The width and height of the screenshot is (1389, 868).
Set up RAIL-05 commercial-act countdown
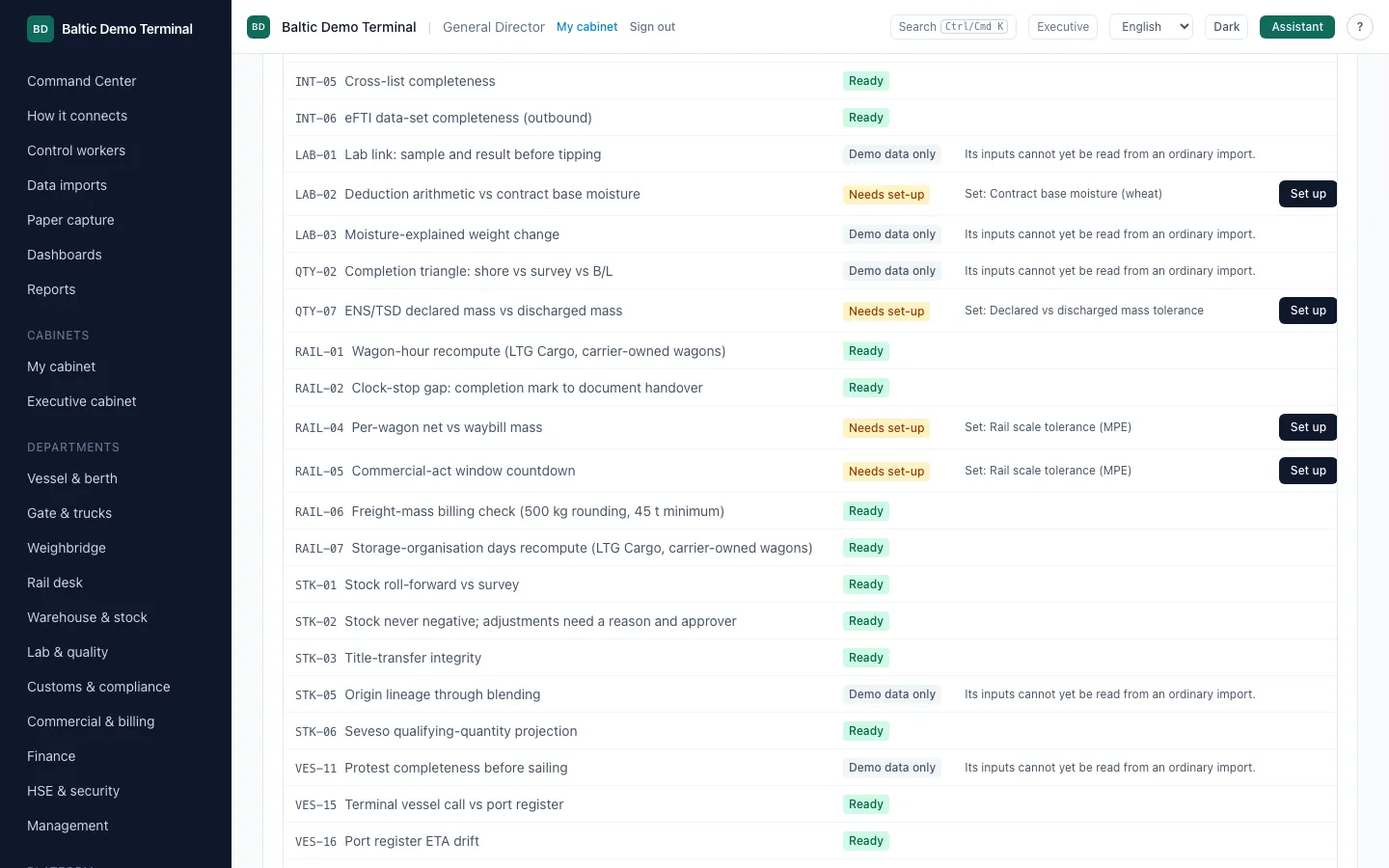pyautogui.click(x=1307, y=471)
